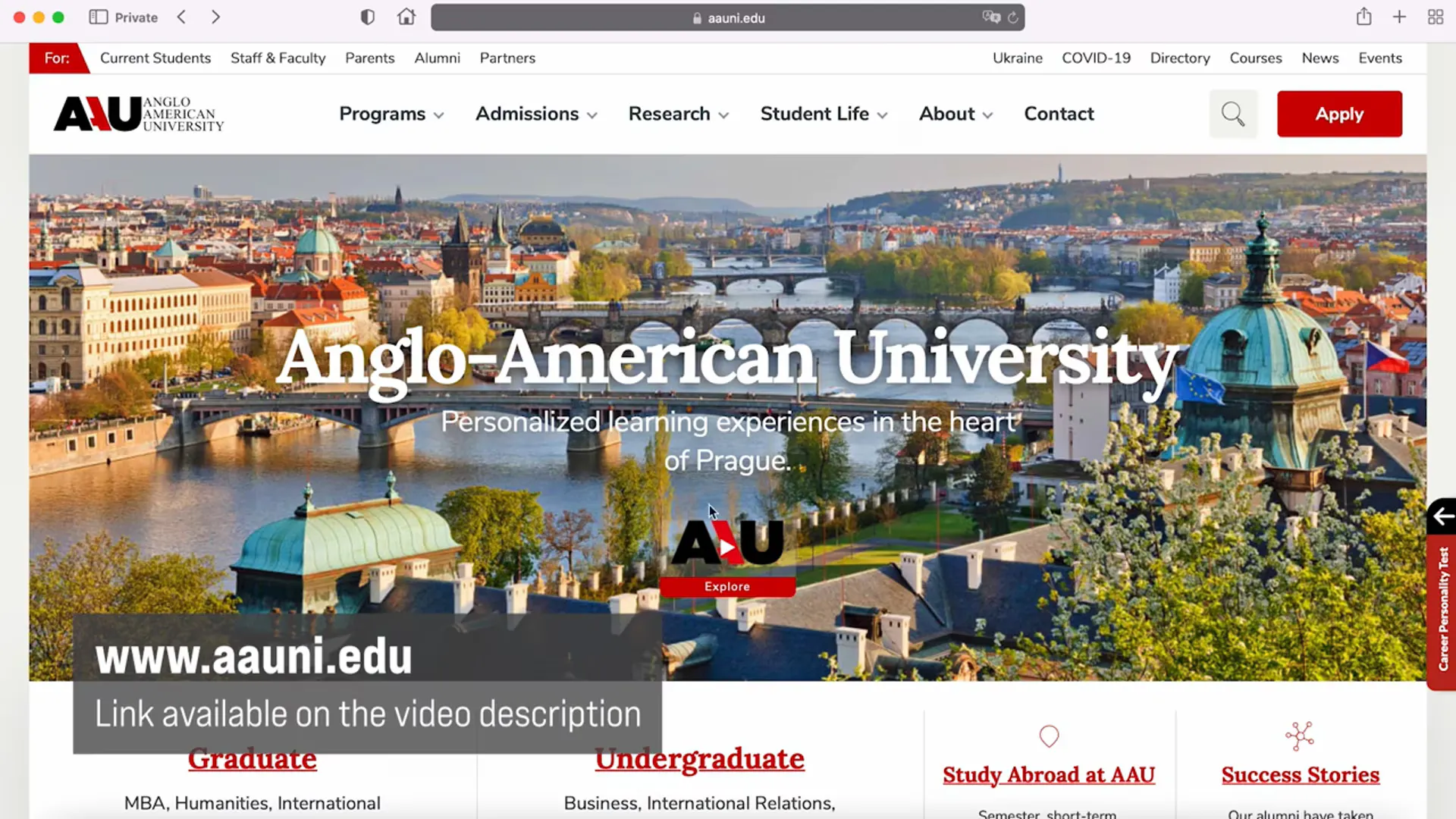Go forward to the next page
This screenshot has height=819, width=1456.
[216, 17]
